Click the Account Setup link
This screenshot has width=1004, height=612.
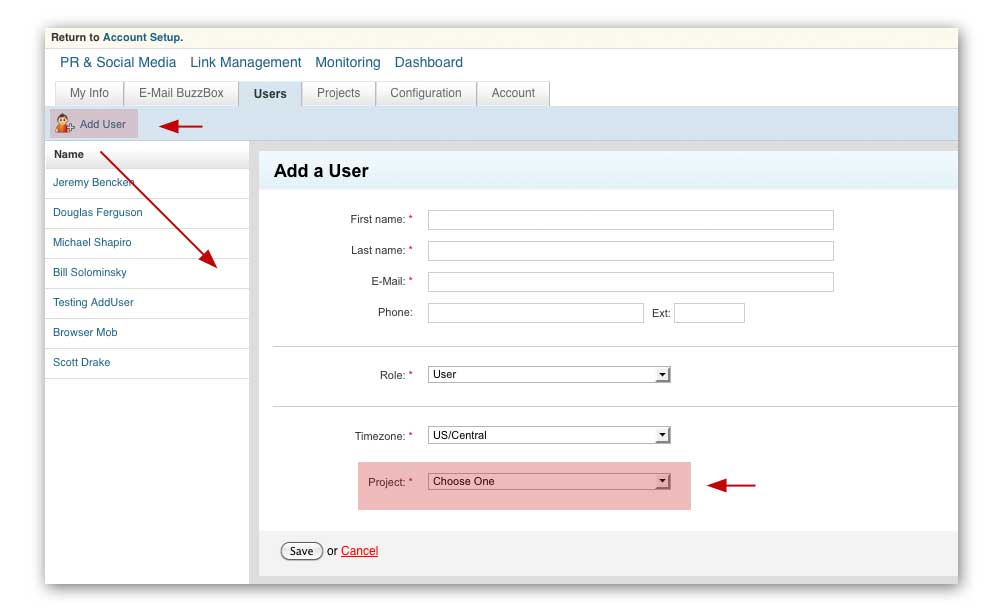[142, 37]
